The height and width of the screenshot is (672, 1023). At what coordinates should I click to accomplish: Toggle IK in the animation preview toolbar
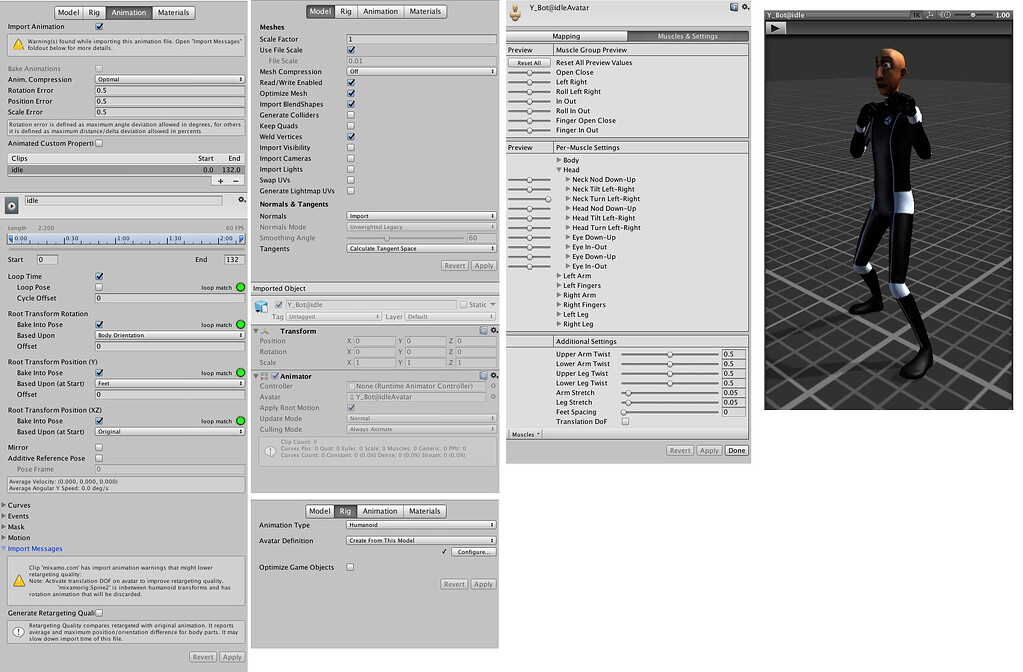click(x=917, y=15)
